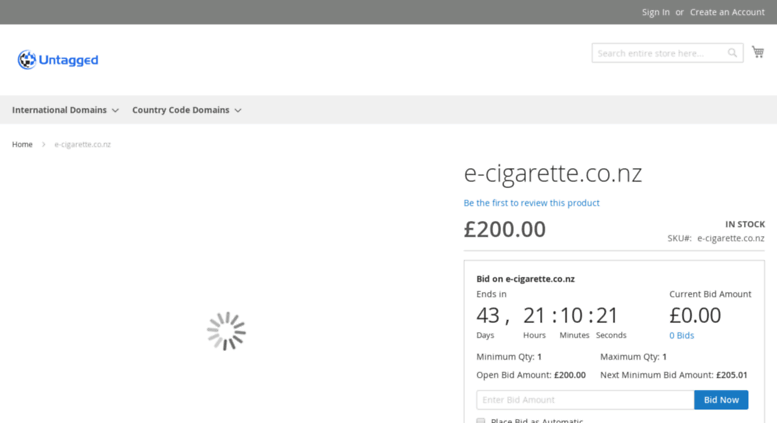Viewport: 777px width, 423px height.
Task: Click the IN STOCK status
Action: pyautogui.click(x=745, y=224)
